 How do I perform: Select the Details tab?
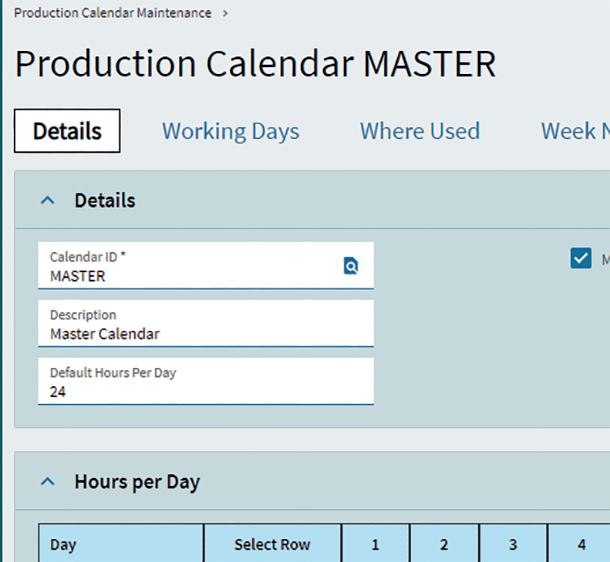[67, 131]
